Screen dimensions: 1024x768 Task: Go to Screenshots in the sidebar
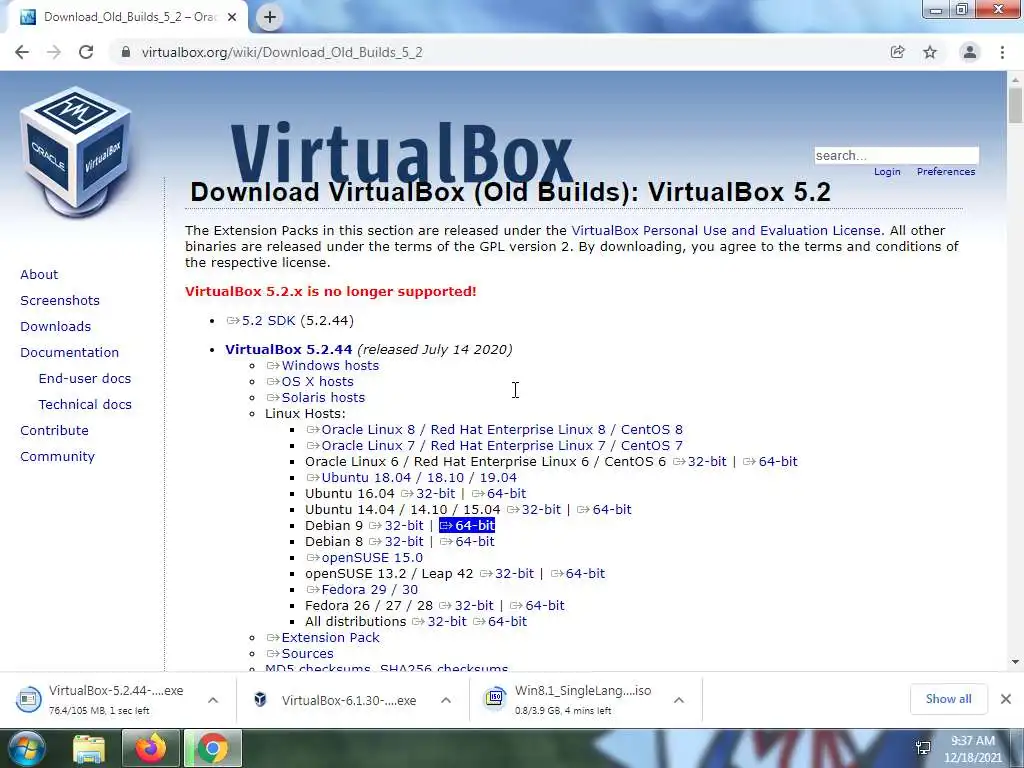coord(60,300)
